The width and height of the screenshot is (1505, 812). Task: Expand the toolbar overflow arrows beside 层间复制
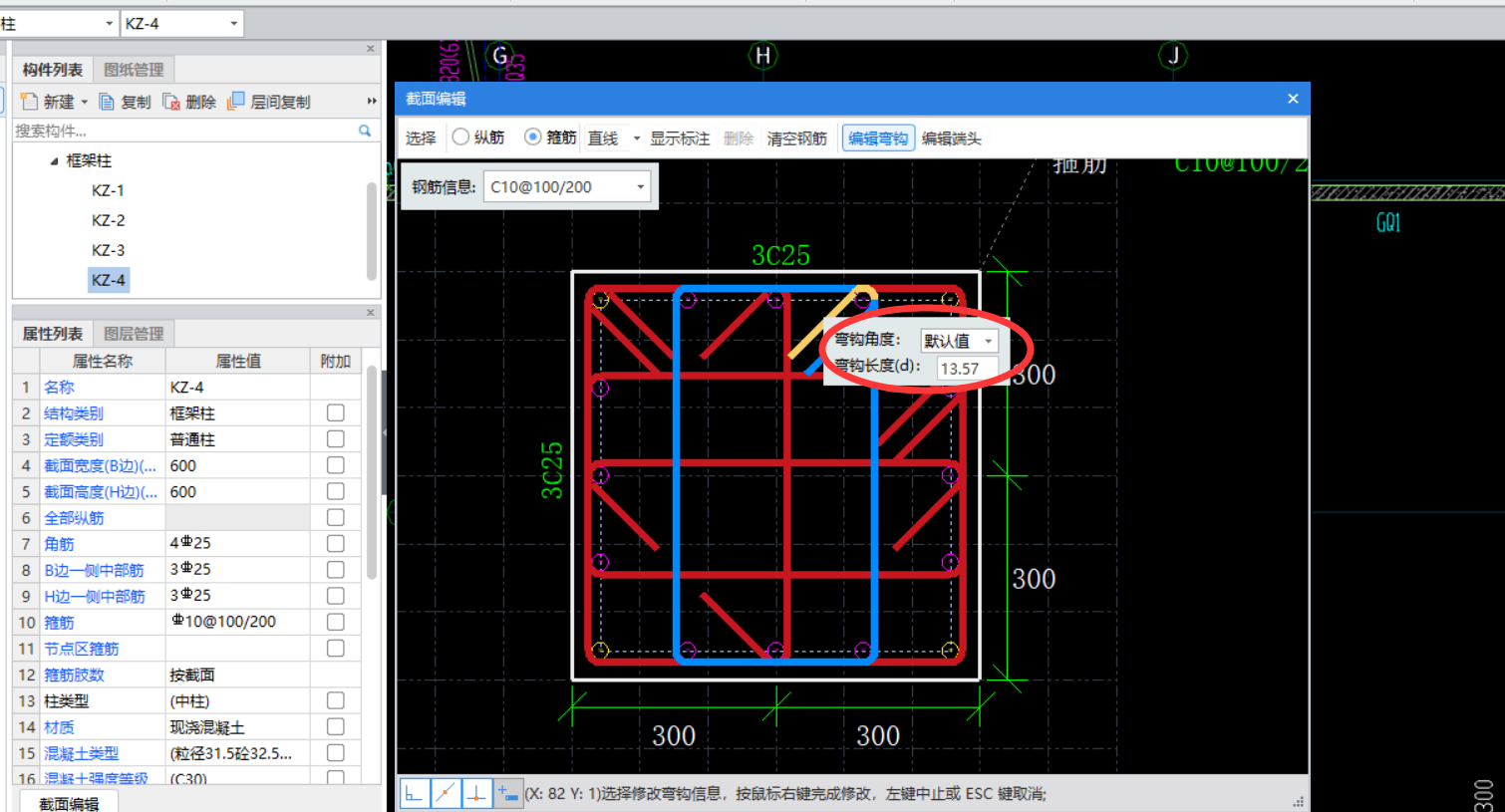tap(372, 102)
